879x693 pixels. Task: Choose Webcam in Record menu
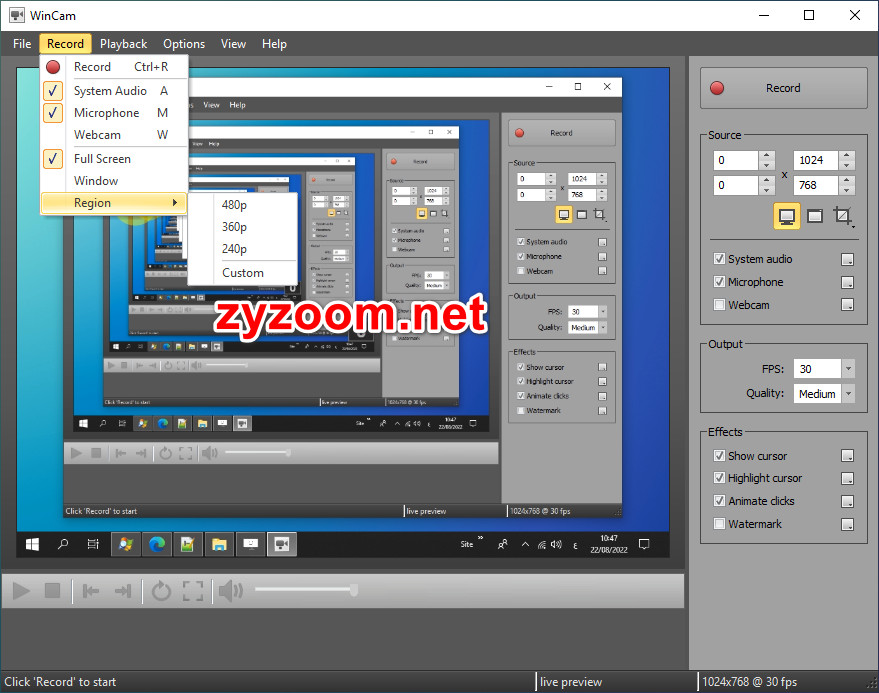(x=114, y=135)
